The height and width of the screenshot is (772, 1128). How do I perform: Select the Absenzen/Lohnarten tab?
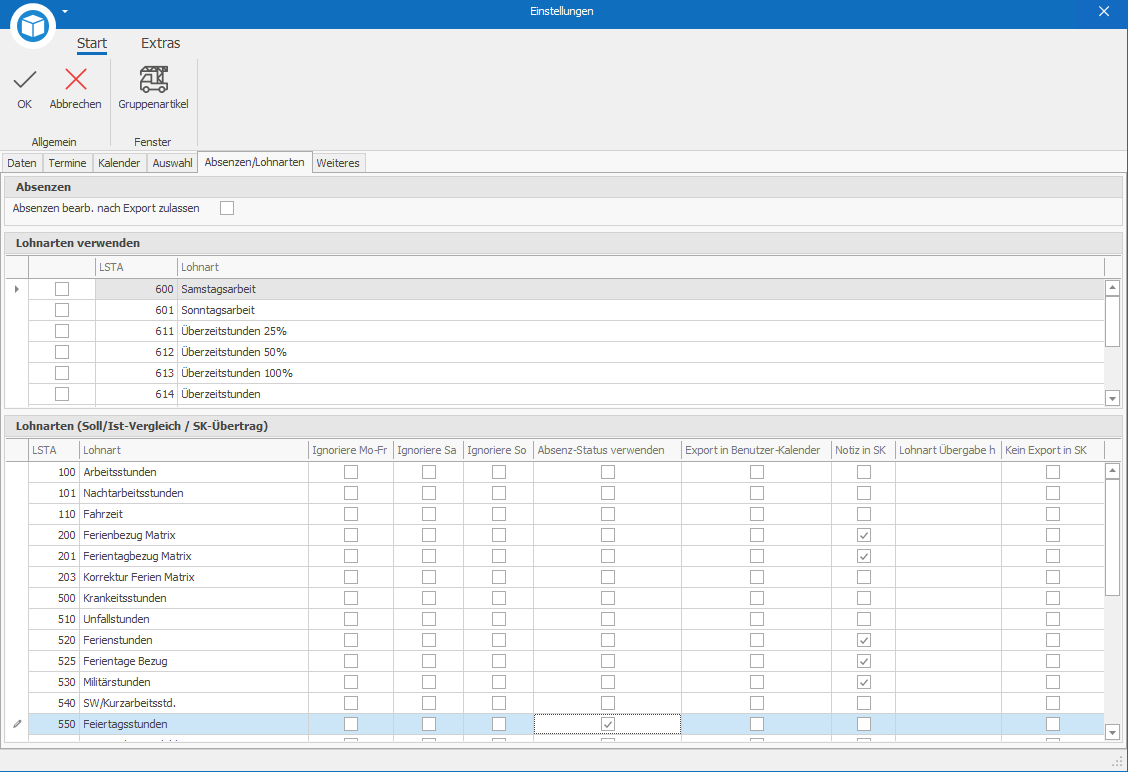click(255, 162)
